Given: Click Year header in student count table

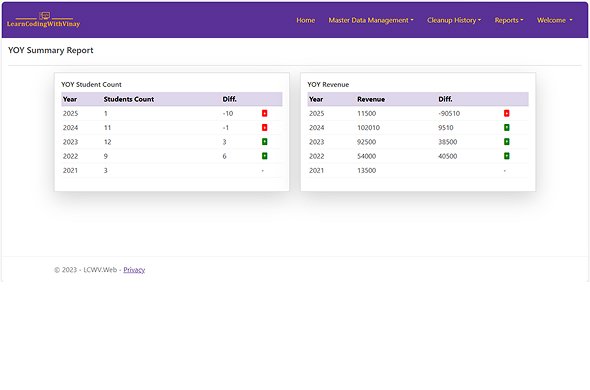Looking at the screenshot, I should [70, 99].
